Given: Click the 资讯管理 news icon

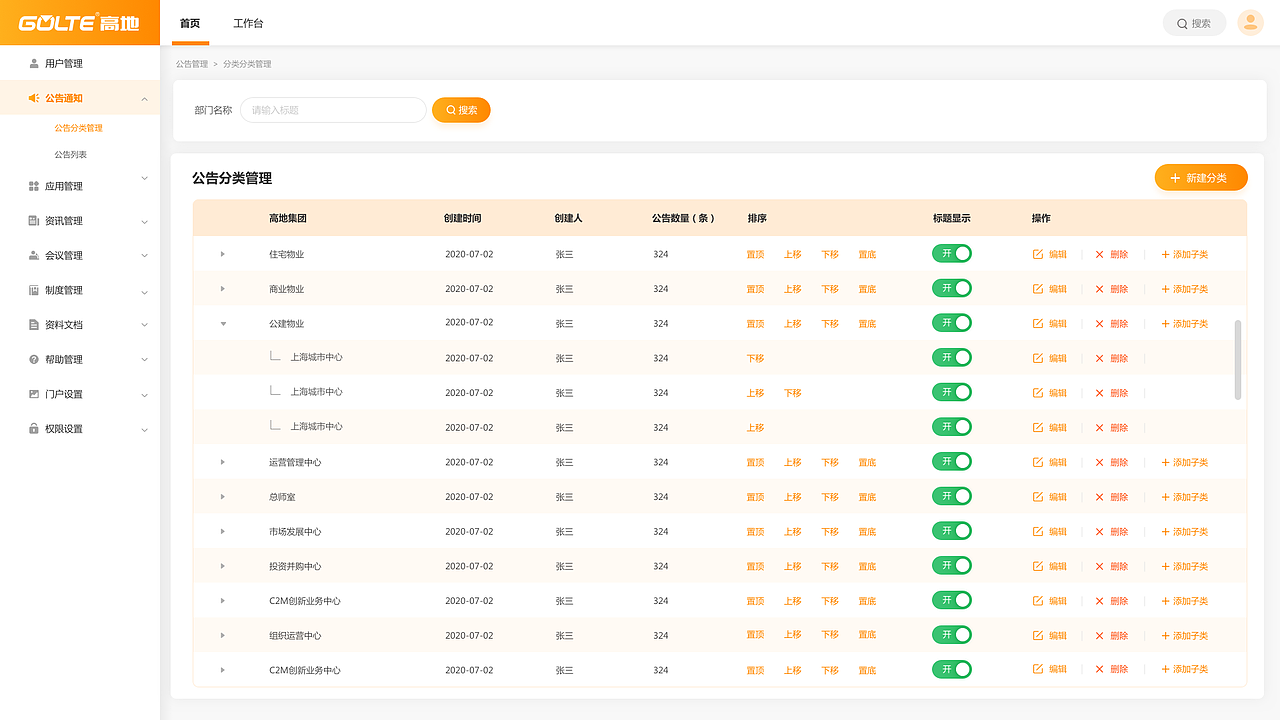Looking at the screenshot, I should (34, 221).
